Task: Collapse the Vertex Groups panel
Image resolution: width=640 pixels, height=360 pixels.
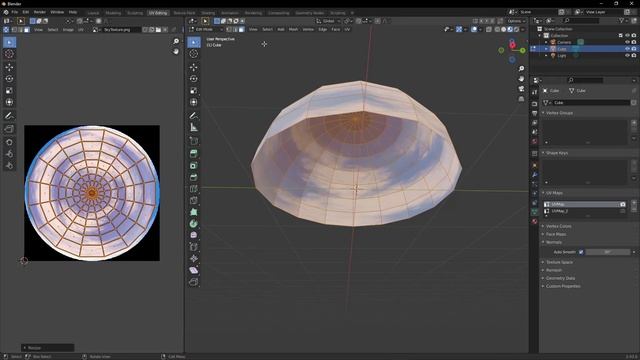Action: click(559, 113)
